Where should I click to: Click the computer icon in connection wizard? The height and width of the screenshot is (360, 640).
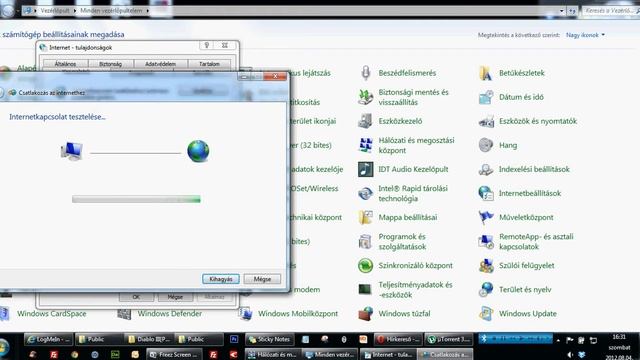click(x=72, y=151)
